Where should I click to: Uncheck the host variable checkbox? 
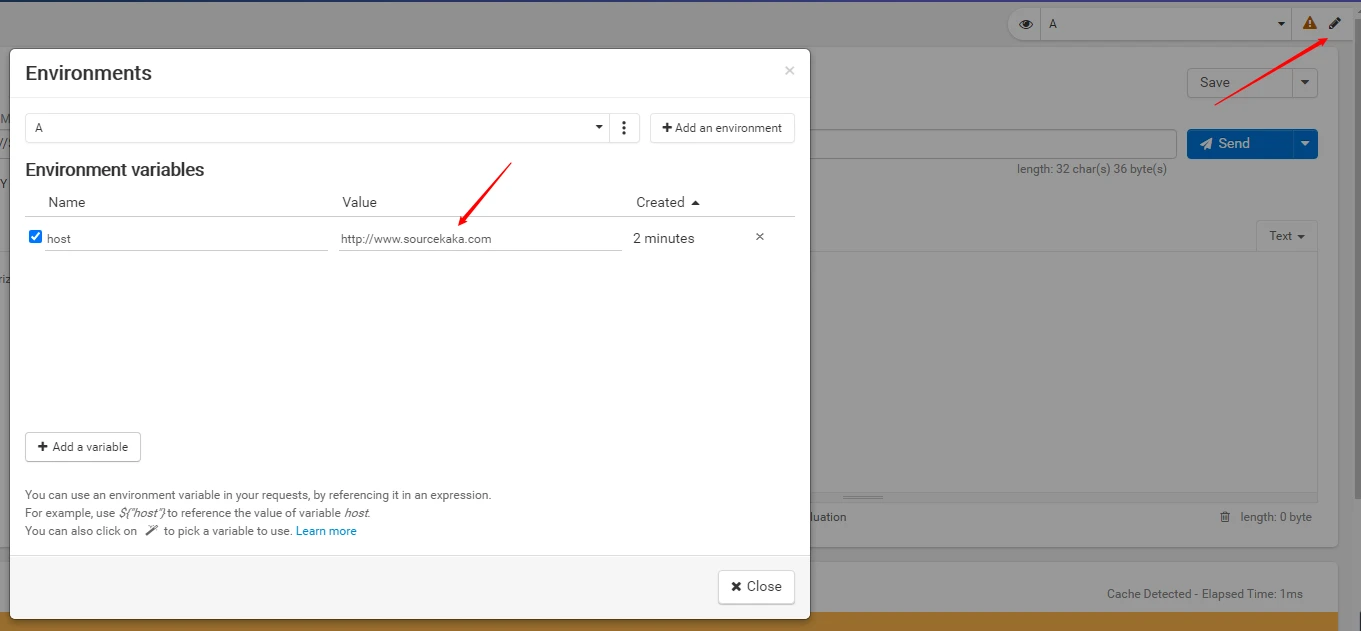tap(36, 237)
